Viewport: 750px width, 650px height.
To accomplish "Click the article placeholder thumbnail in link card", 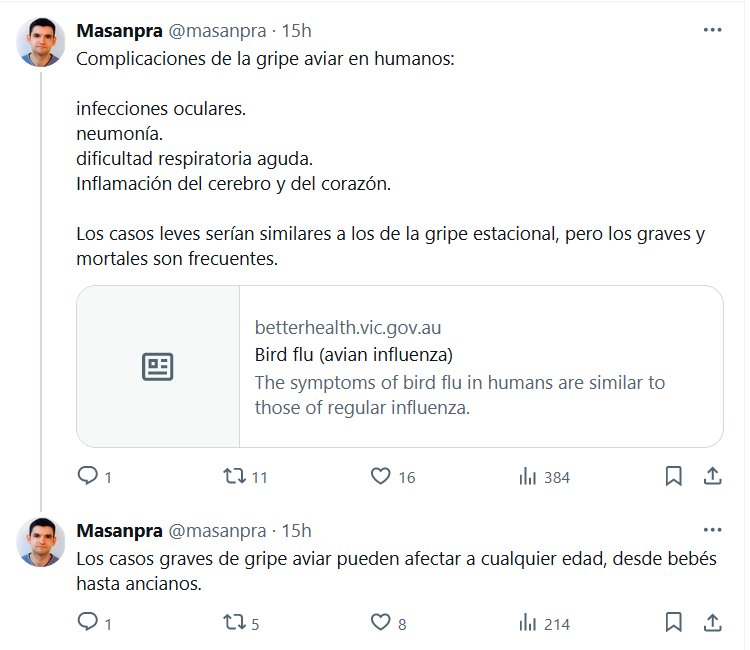I will 158,367.
